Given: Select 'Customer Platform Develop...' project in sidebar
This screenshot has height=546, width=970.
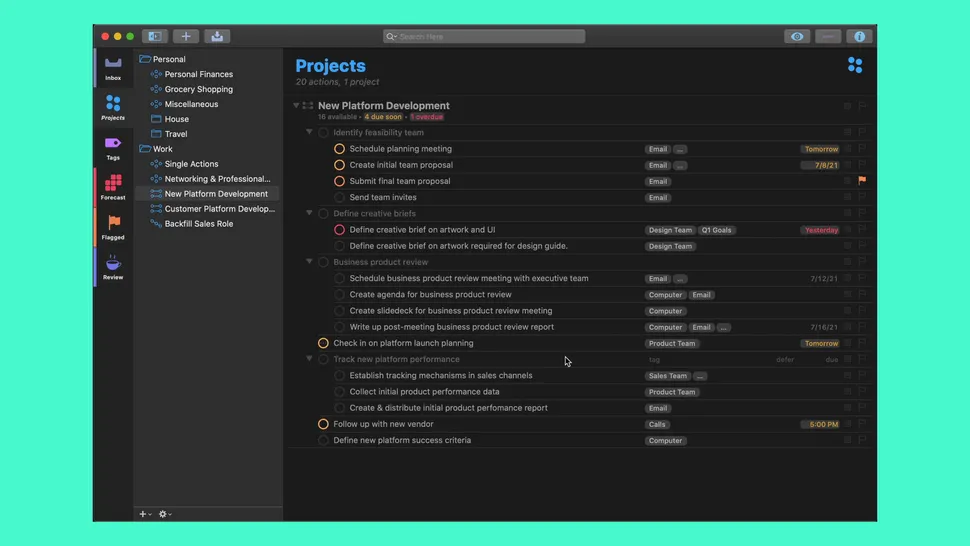Looking at the screenshot, I should pyautogui.click(x=219, y=209).
